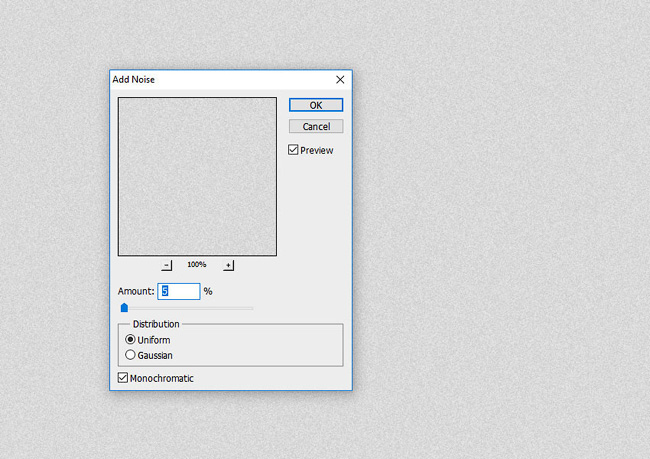Click the Amount percentage field
This screenshot has height=459, width=650.
[x=179, y=291]
